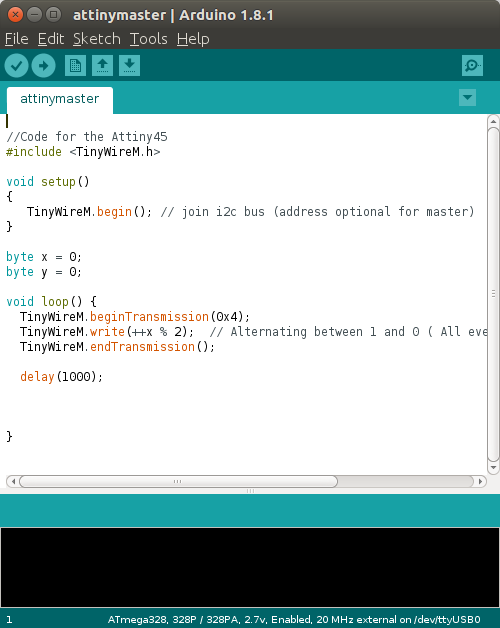
Task: Click the Verify checkmark button
Action: (16, 66)
